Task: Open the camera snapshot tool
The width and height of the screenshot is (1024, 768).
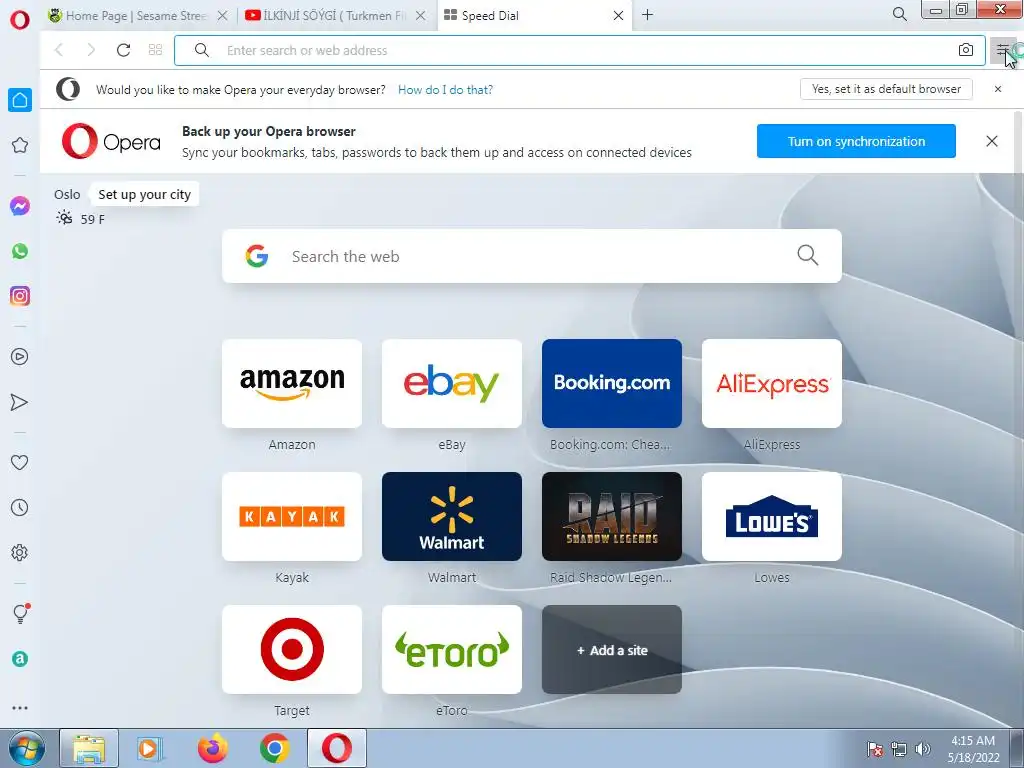Action: tap(966, 50)
